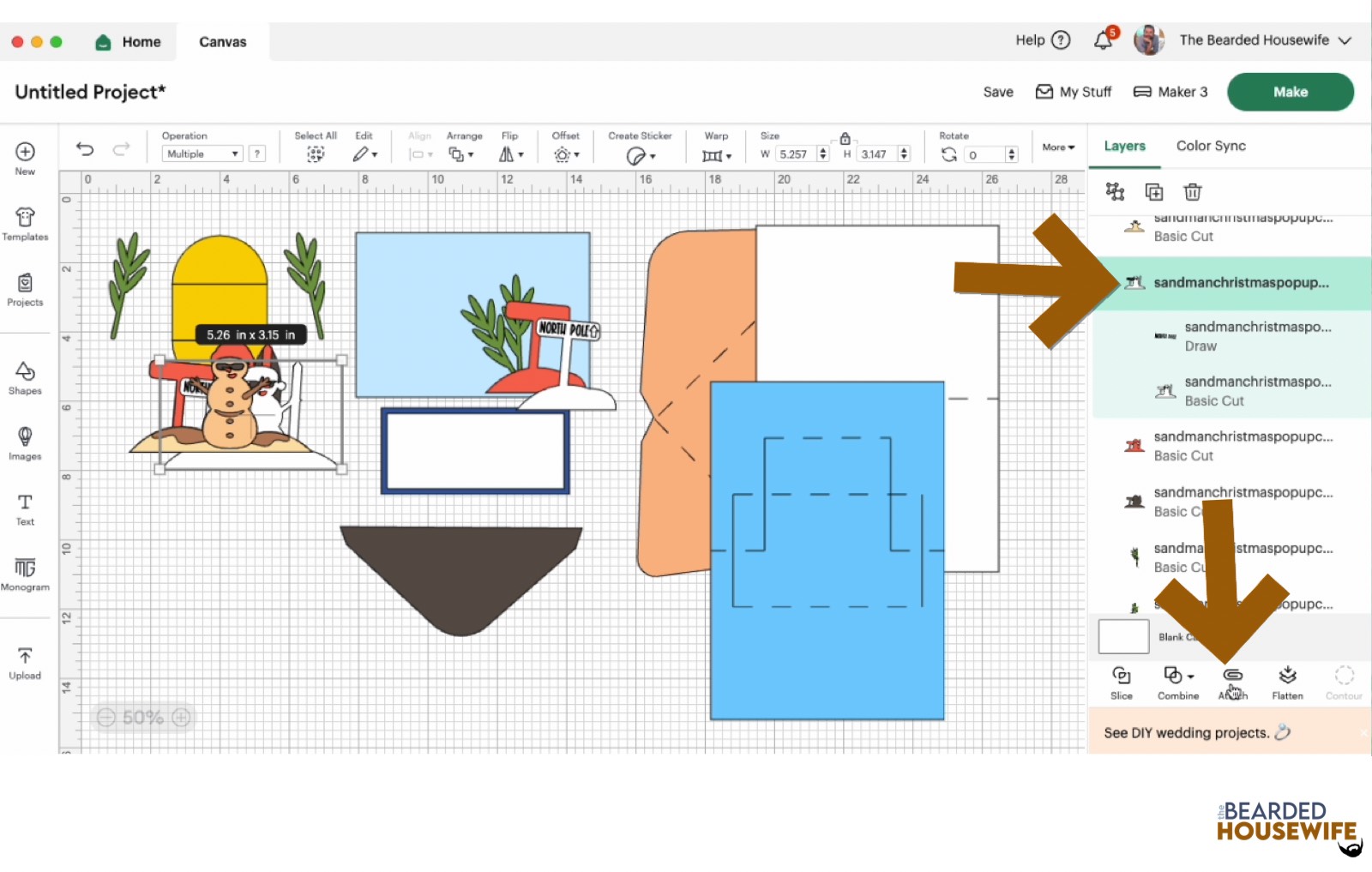Click the Blank Canvas color swatch
This screenshot has height=872, width=1372.
coord(1123,637)
